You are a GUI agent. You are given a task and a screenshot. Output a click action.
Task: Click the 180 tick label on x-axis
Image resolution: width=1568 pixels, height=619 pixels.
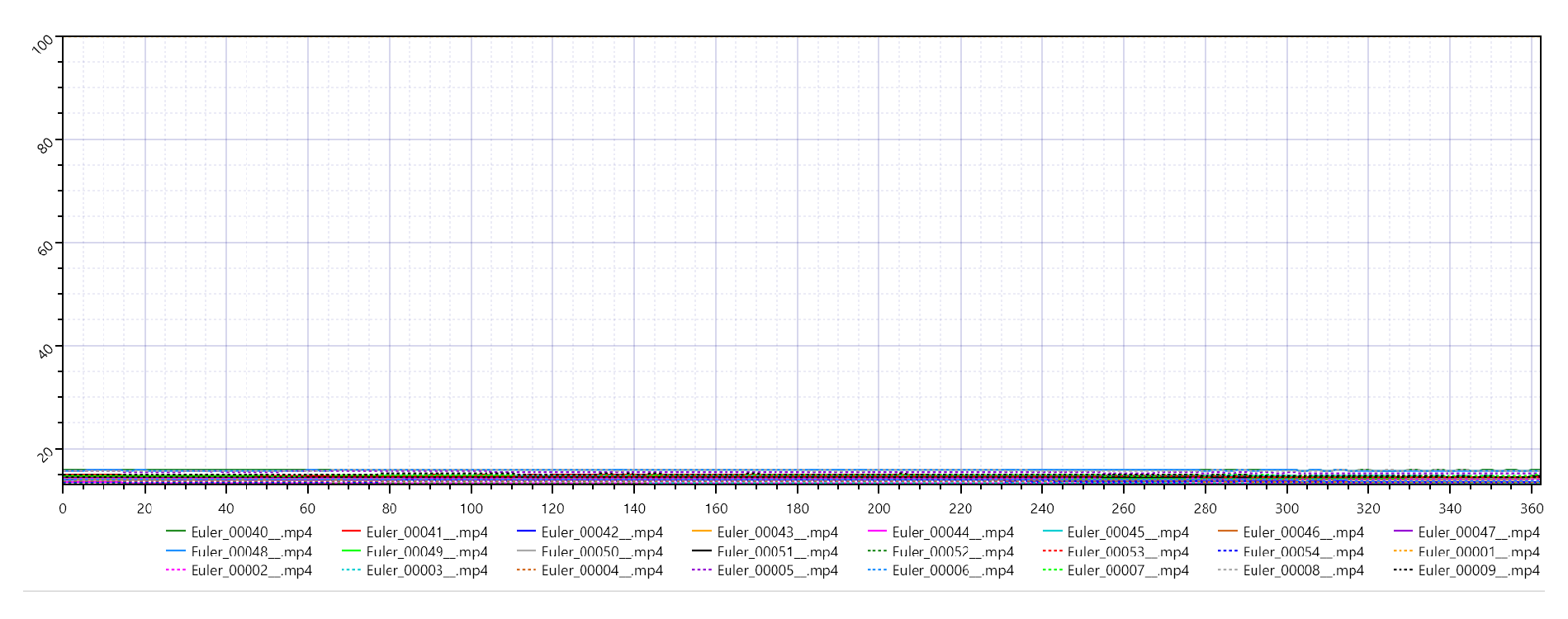[797, 508]
